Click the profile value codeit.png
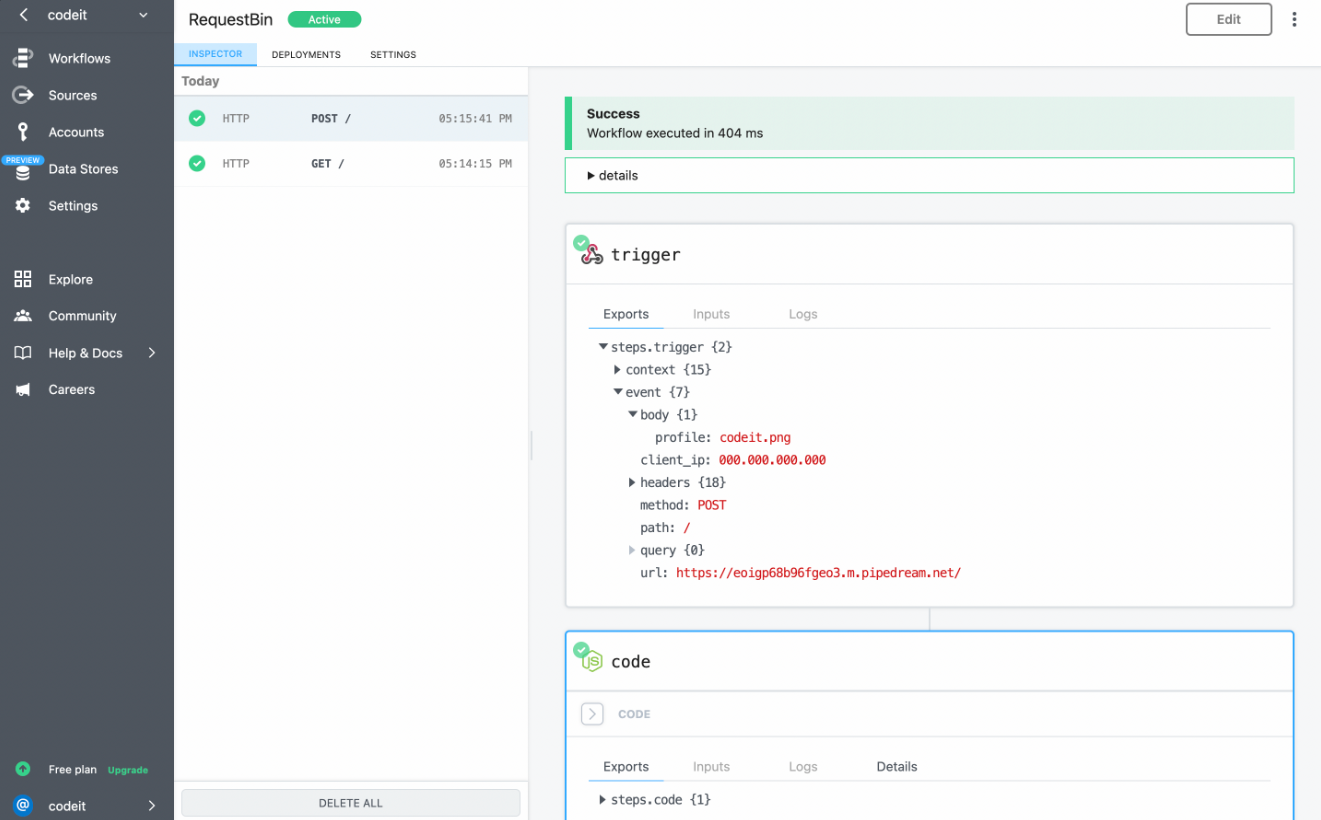Viewport: 1321px width, 820px height. point(755,437)
